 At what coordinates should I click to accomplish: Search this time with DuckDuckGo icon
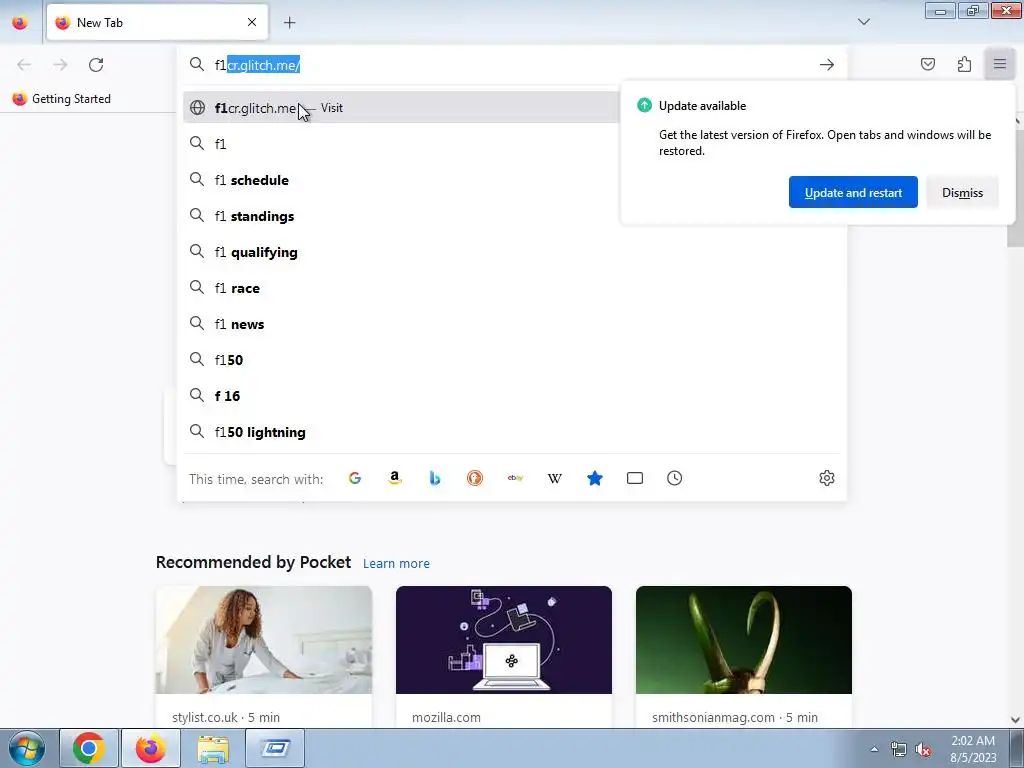coord(475,478)
